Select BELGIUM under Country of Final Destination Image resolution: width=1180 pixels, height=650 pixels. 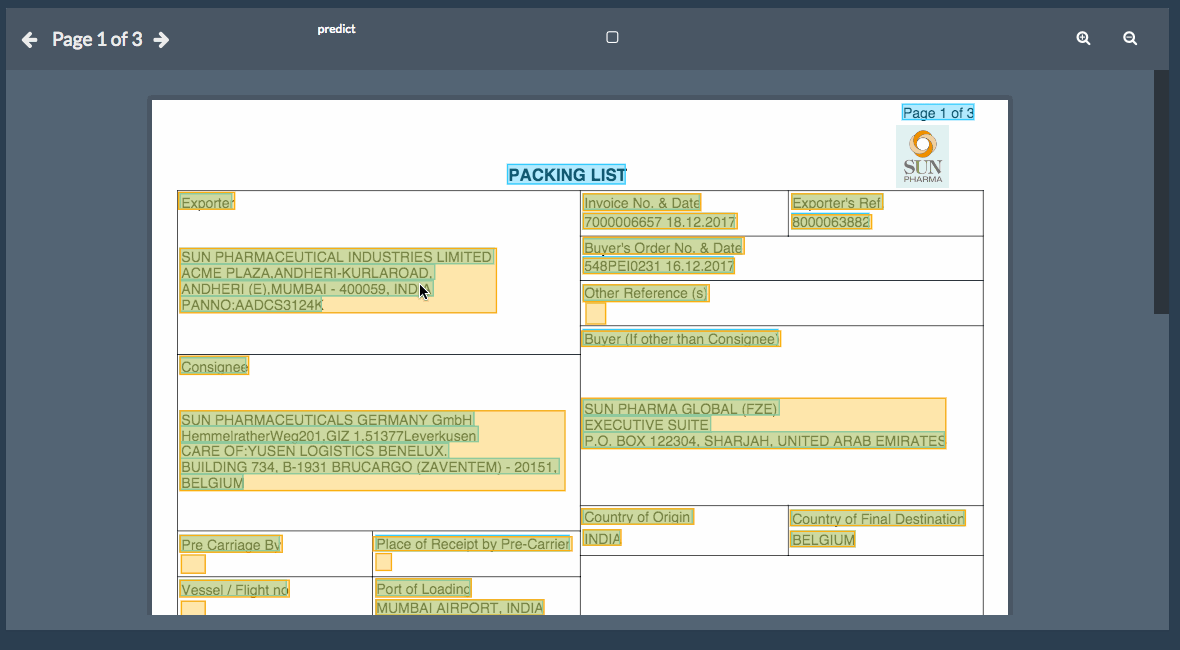pos(823,539)
